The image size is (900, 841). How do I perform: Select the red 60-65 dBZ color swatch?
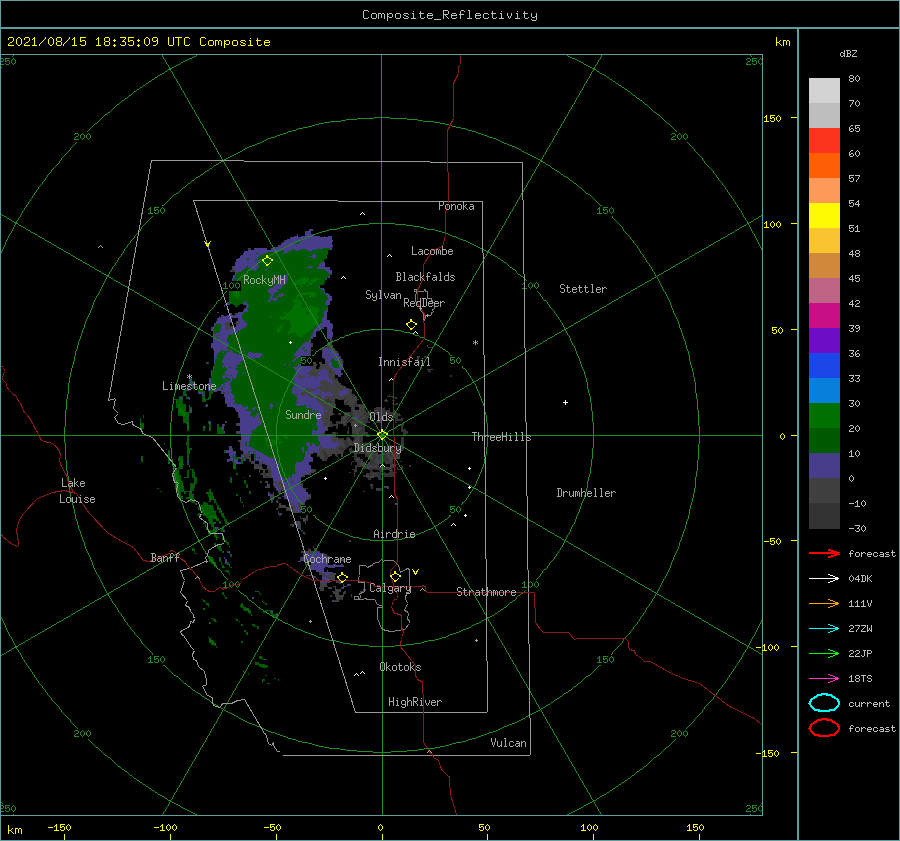(824, 141)
